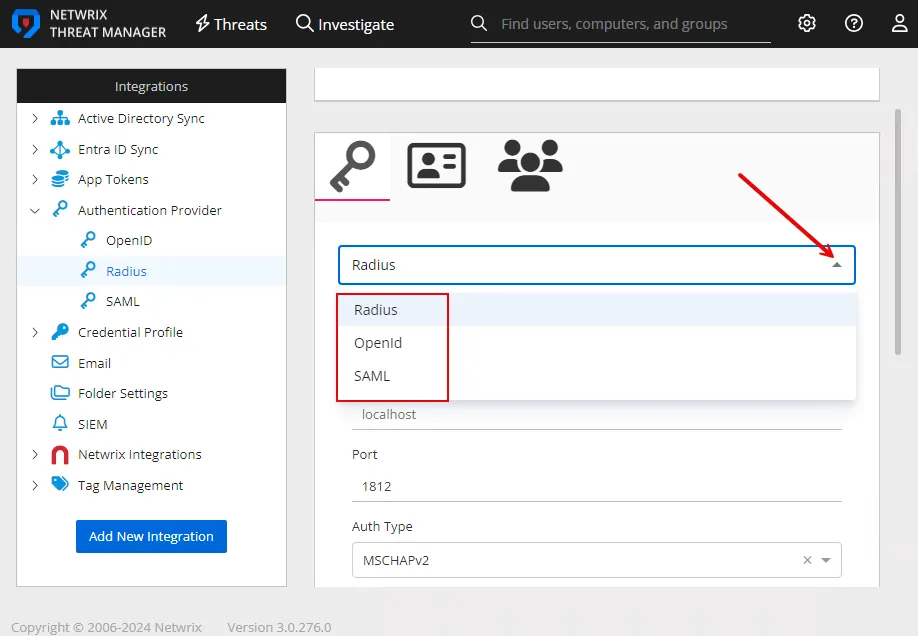Click the SIEM bell icon
The height and width of the screenshot is (636, 918).
coord(60,423)
